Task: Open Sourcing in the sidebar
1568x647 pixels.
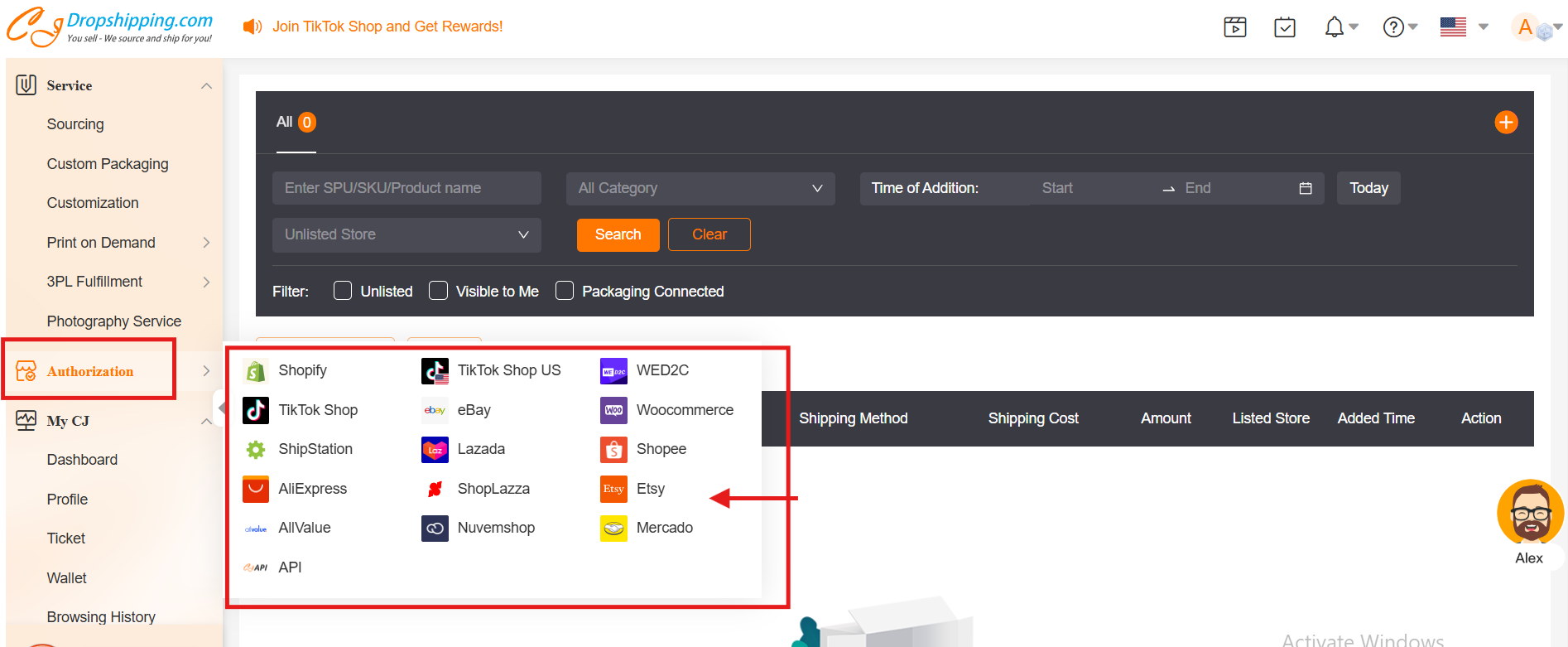Action: point(75,124)
